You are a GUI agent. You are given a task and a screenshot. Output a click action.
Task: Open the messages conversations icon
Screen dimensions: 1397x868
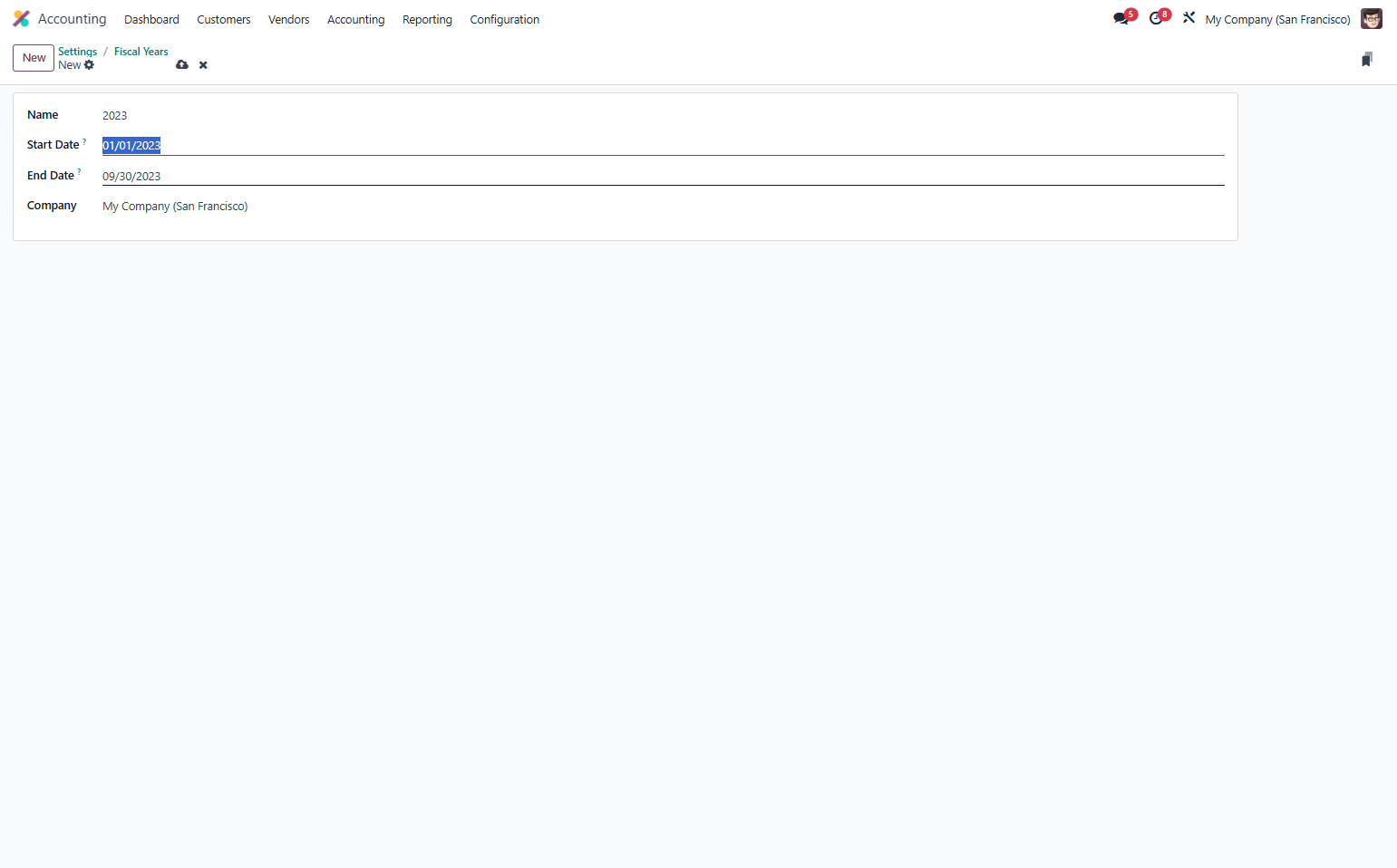tap(1121, 18)
